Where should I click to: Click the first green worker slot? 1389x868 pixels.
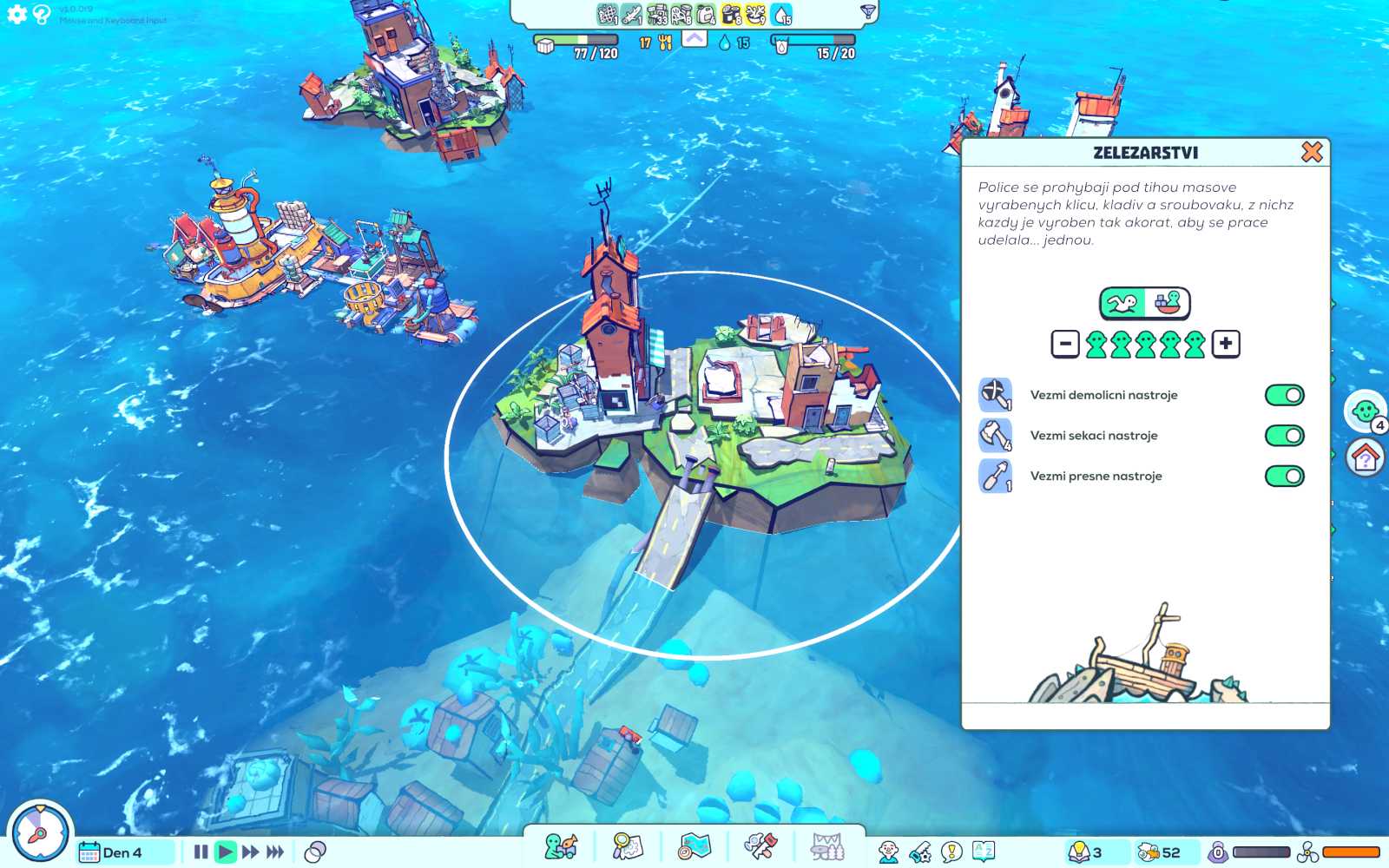[x=1096, y=344]
